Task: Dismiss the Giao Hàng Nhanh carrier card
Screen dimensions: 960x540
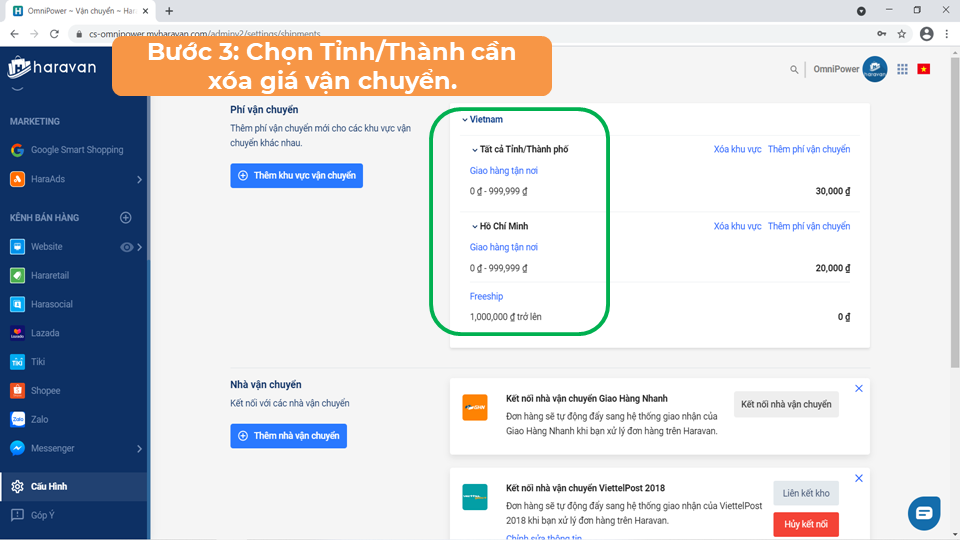Action: [859, 389]
